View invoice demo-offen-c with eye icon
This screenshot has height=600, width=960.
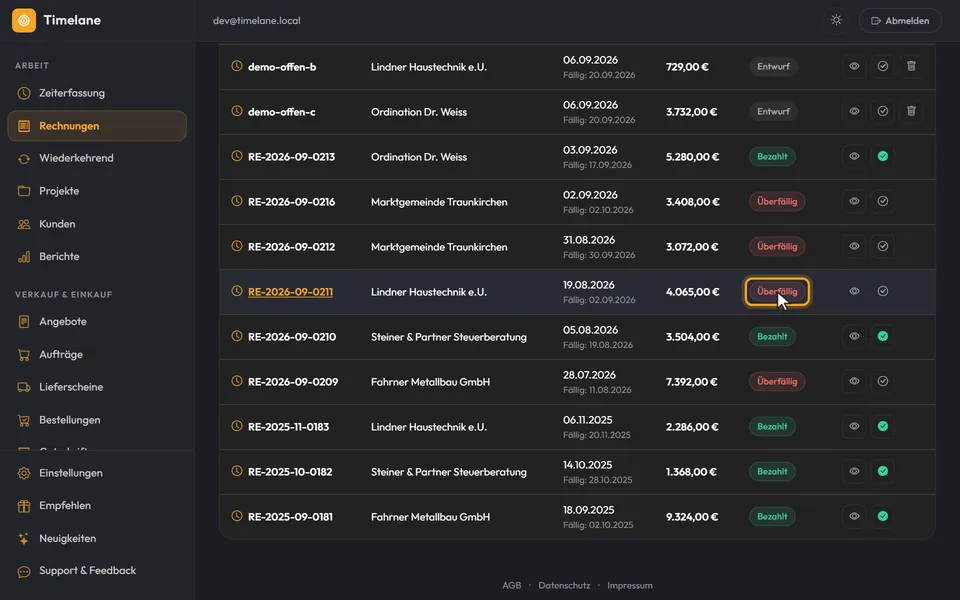(854, 111)
